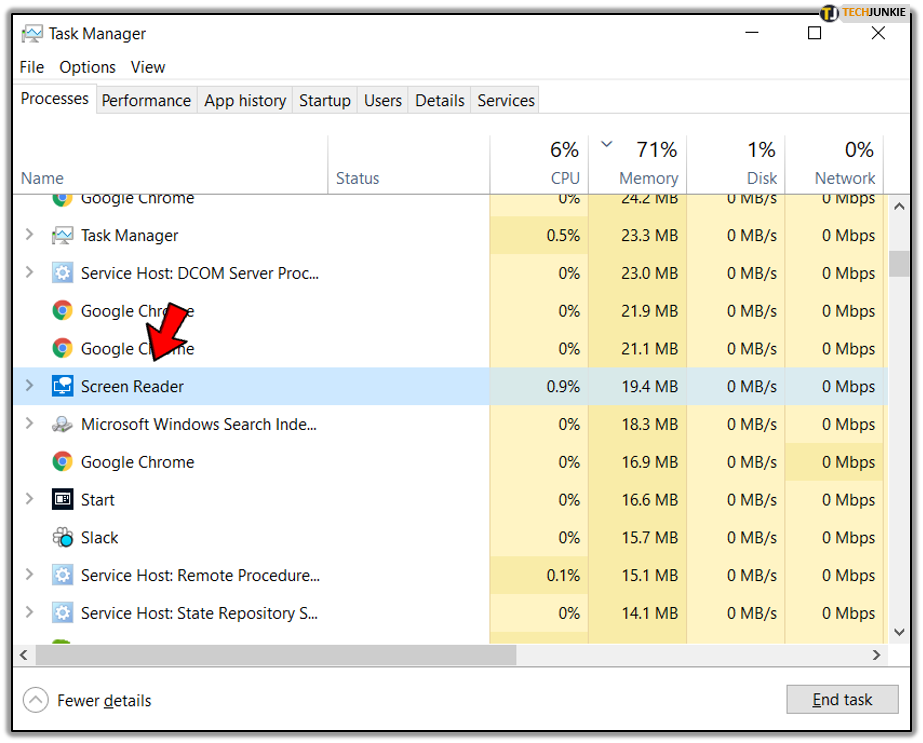Expand the Screen Reader process group
The width and height of the screenshot is (923, 743).
[x=29, y=386]
